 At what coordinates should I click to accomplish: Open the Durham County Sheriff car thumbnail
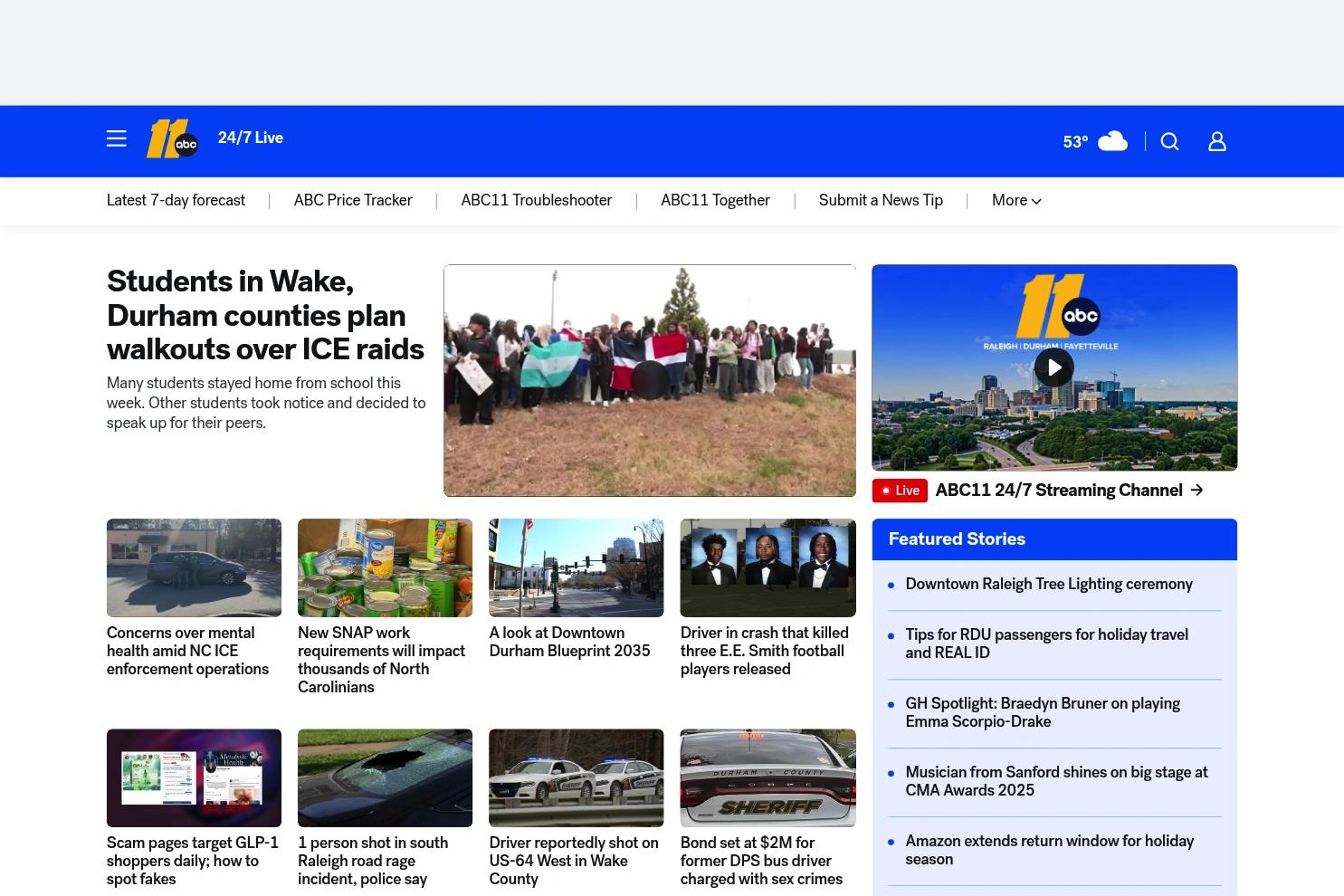pos(768,778)
